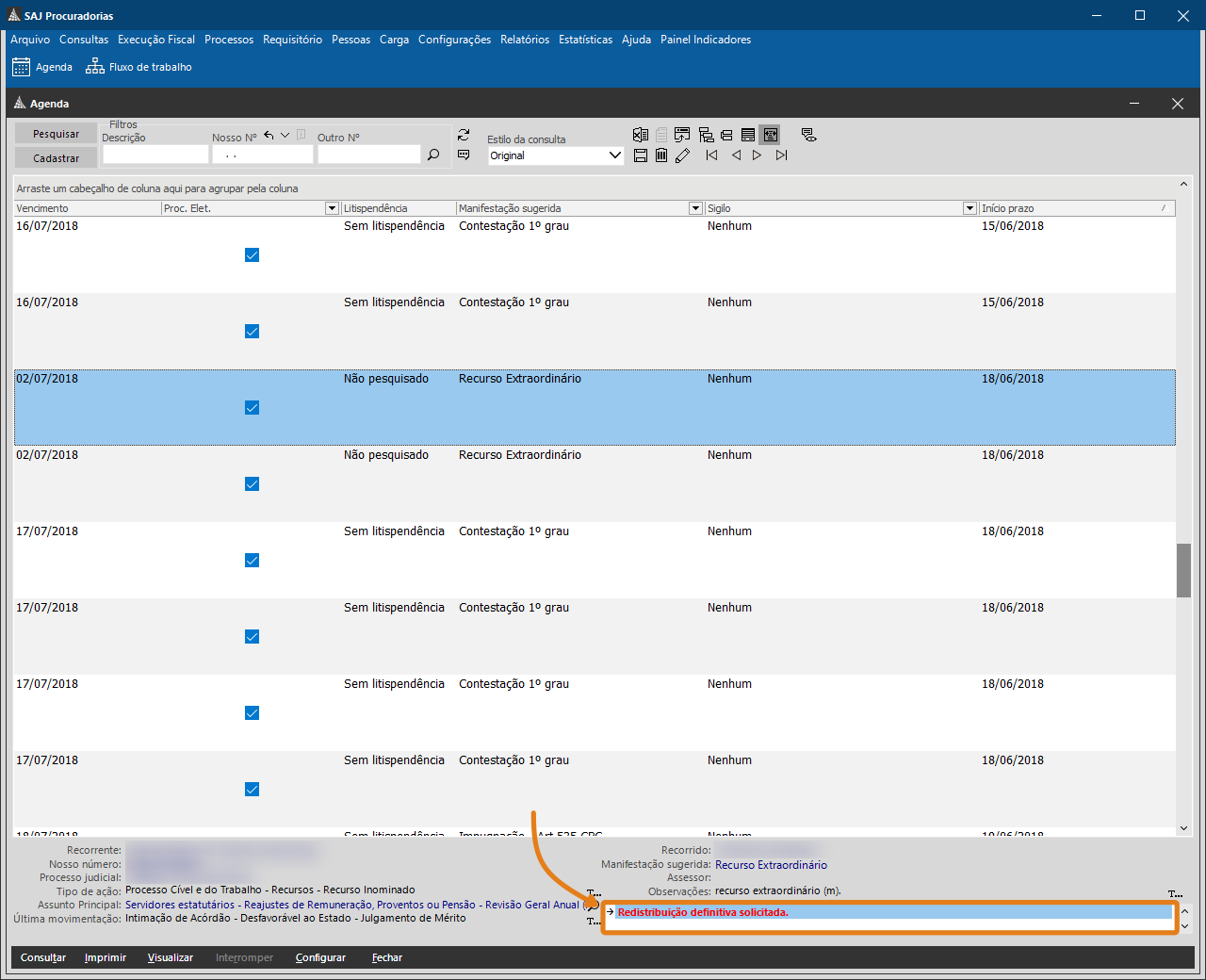Expand the chevron next to Nosso Nº
The width and height of the screenshot is (1206, 980).
(285, 136)
